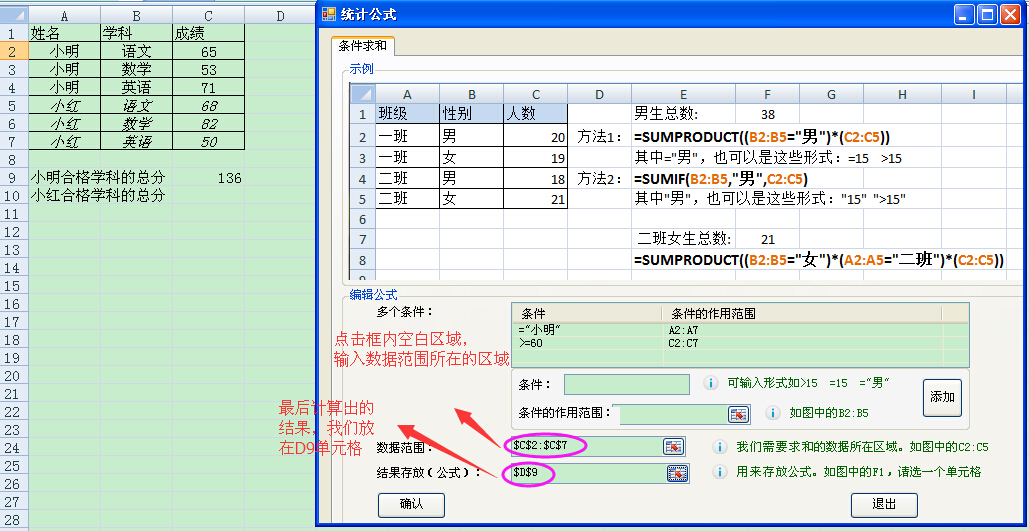Click info icon beside 结果存放 hint
The image size is (1029, 531).
coord(719,472)
